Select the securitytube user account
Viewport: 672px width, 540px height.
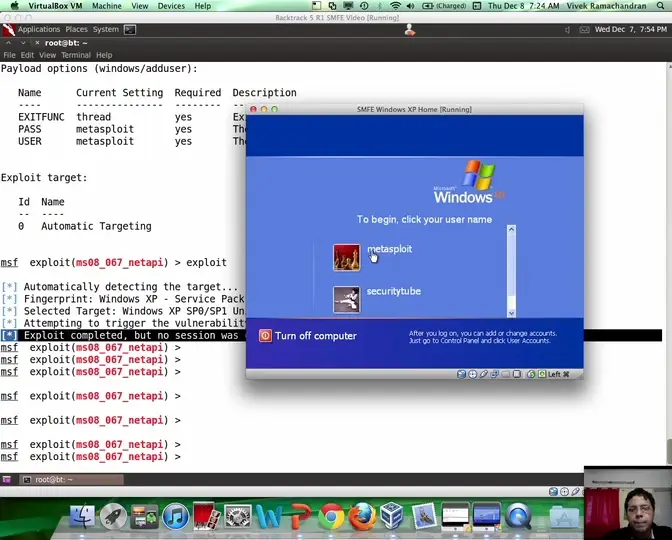tap(393, 291)
